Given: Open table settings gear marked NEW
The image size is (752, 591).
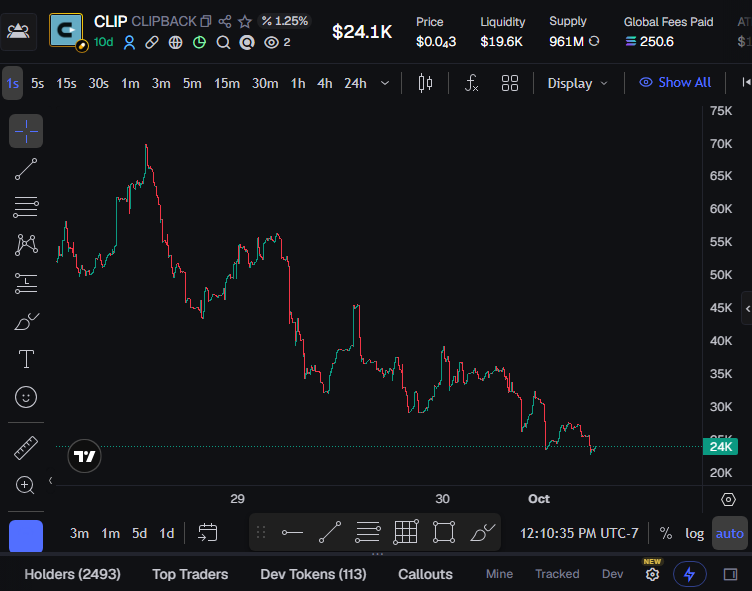Looking at the screenshot, I should (x=652, y=574).
